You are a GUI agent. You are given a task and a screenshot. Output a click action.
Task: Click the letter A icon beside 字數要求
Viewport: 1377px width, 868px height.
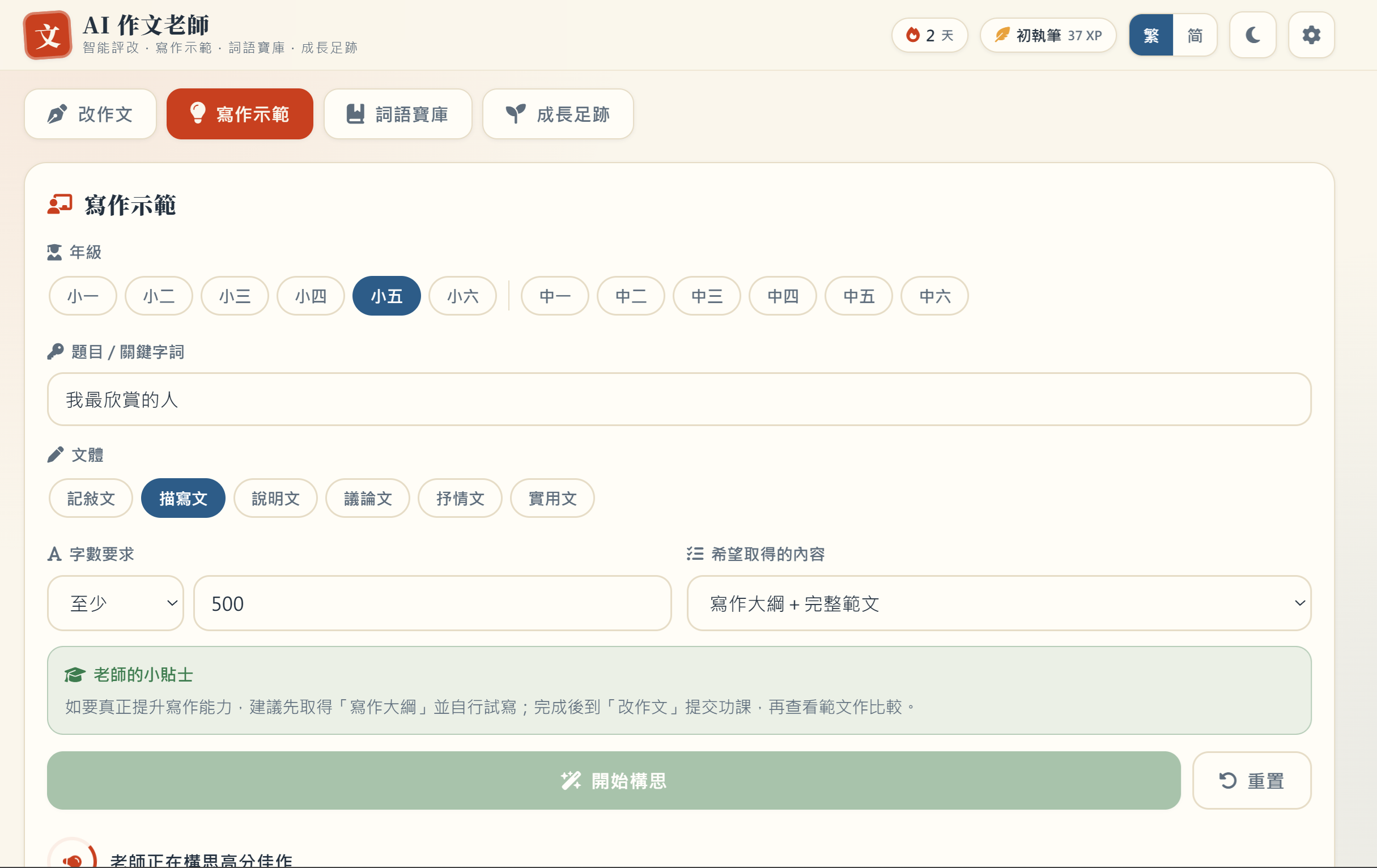[54, 554]
